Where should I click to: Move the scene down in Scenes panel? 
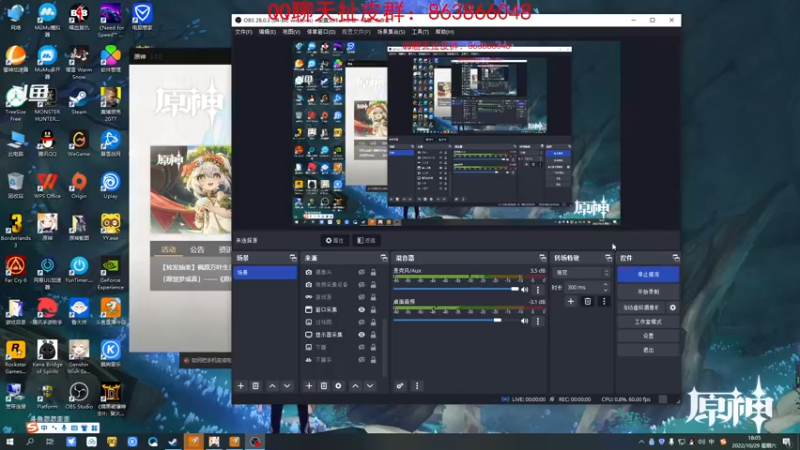click(287, 386)
